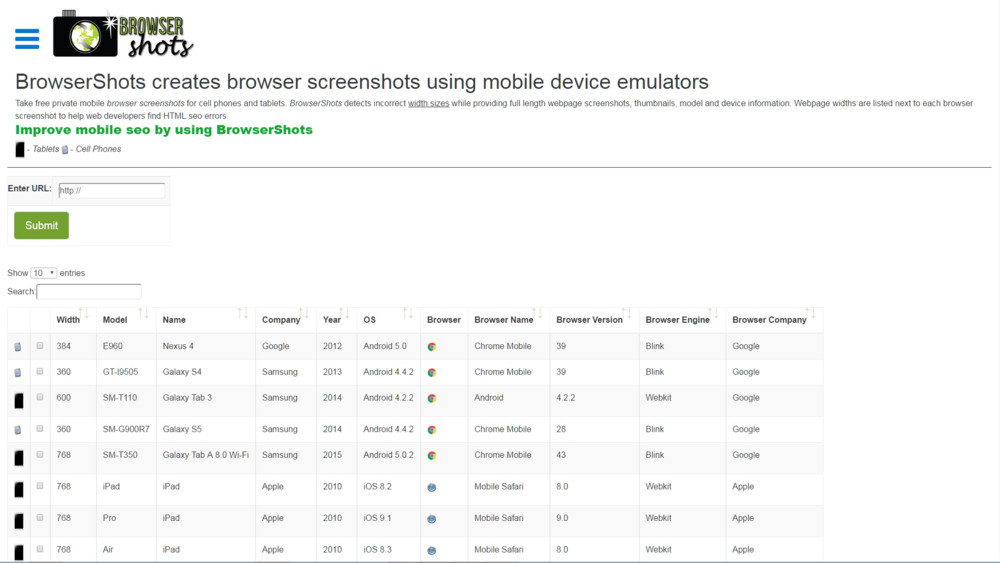Screen dimensions: 1000x563
Task: Click the tablet device icon in the Galaxy Tab 3 row
Action: tap(19, 400)
